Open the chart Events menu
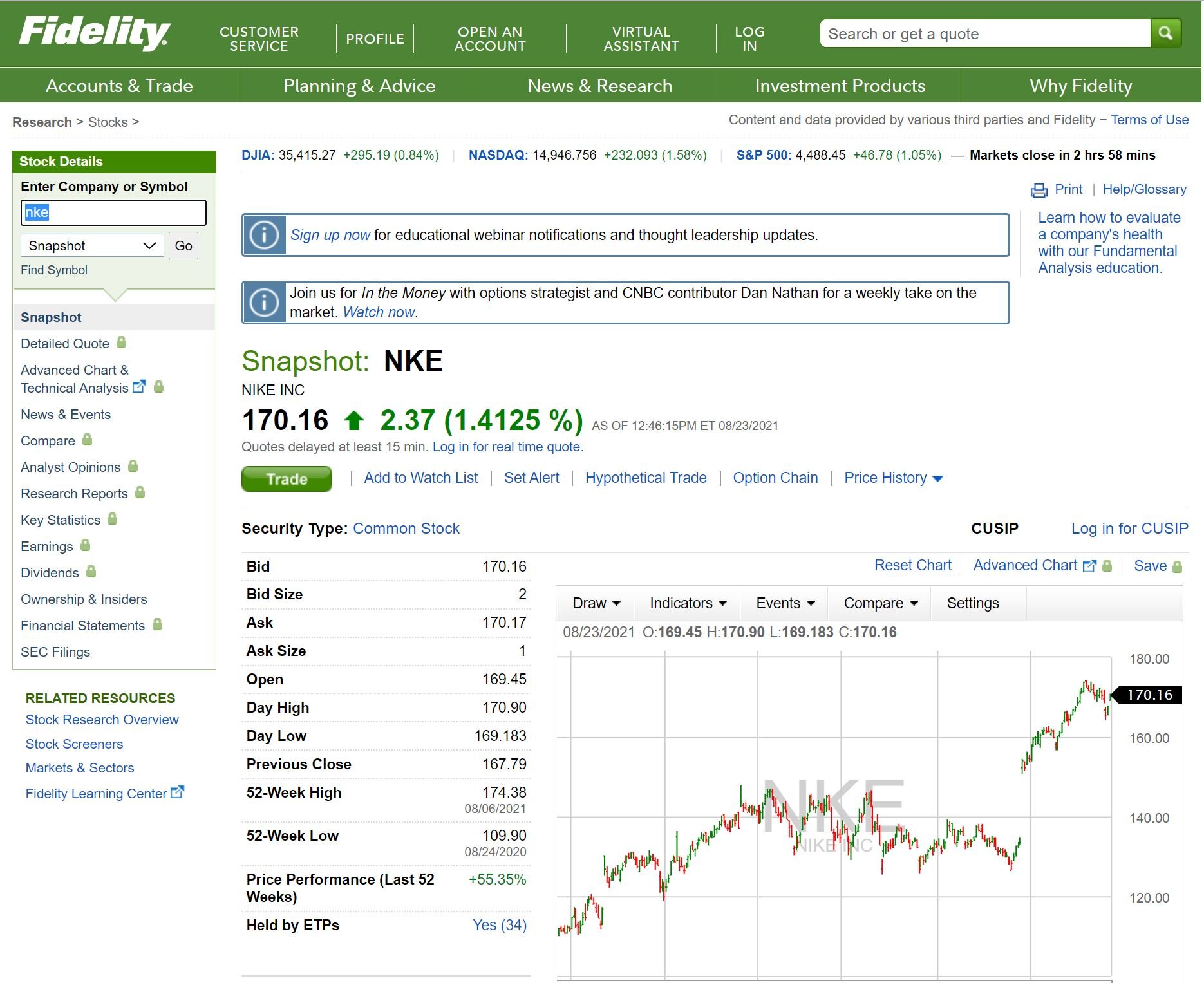This screenshot has width=1204, height=983. (x=785, y=603)
